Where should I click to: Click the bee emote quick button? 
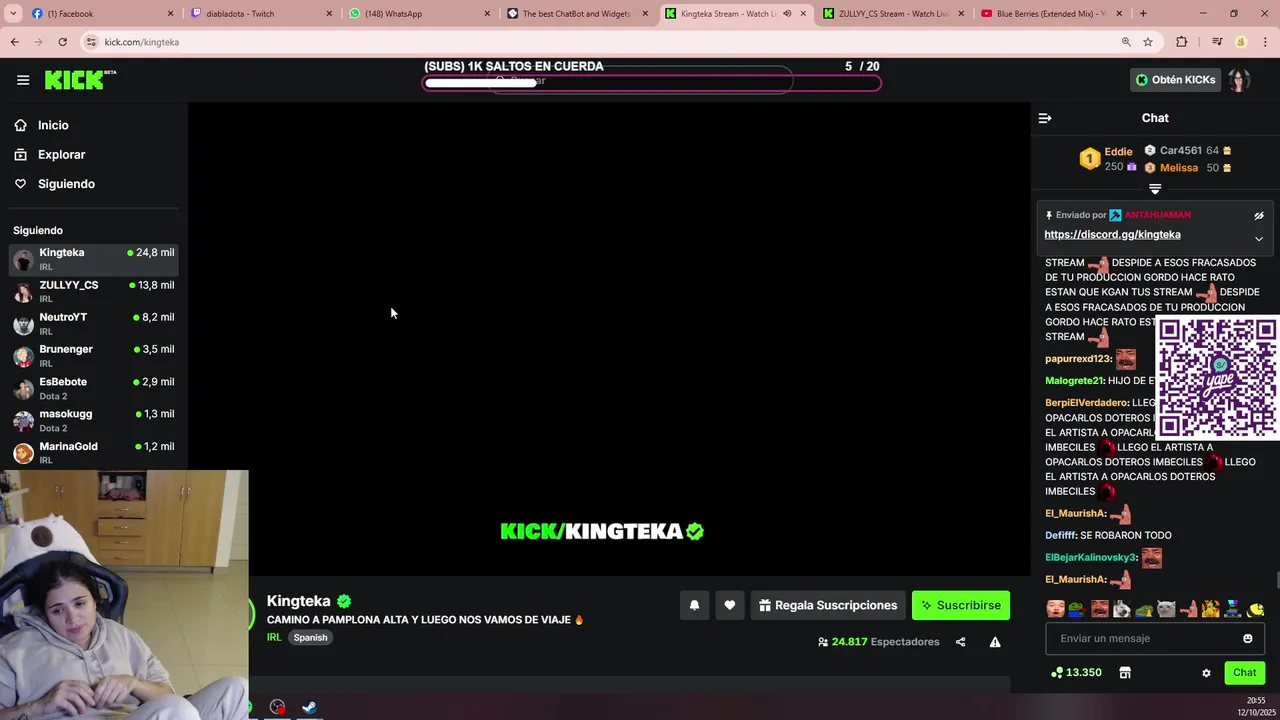tap(1256, 609)
